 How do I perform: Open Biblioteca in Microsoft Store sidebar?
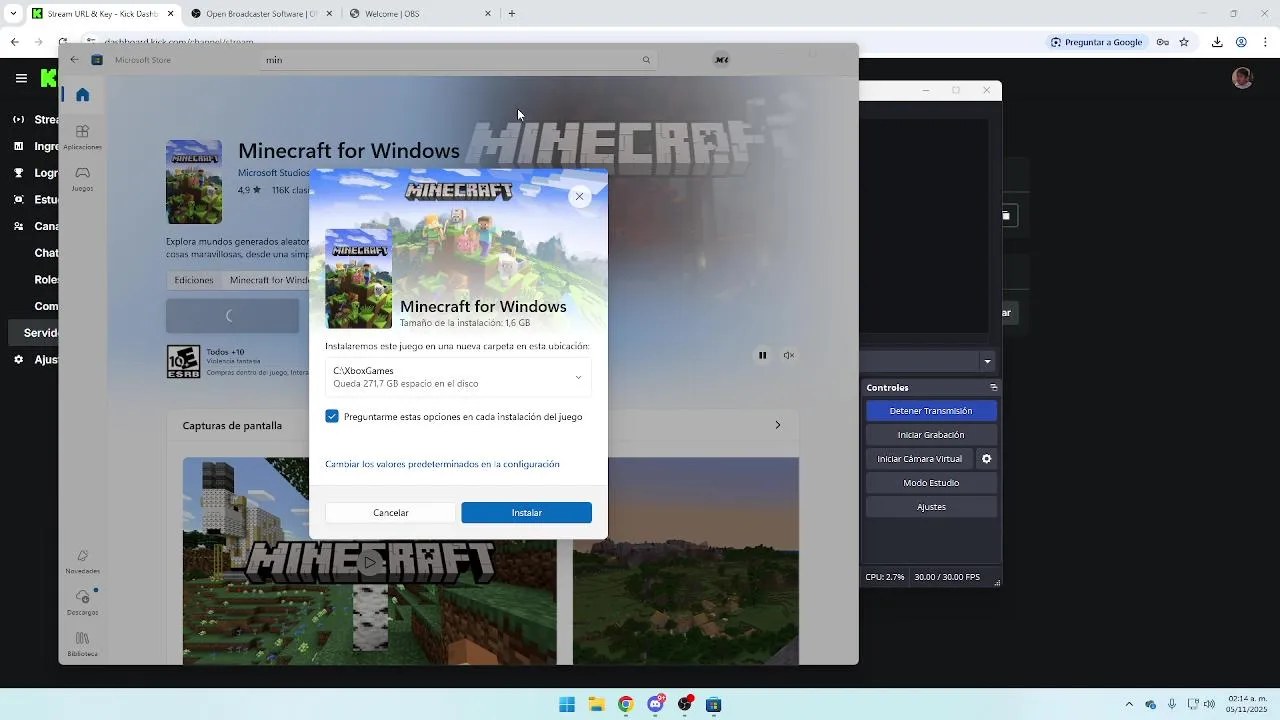pos(82,644)
